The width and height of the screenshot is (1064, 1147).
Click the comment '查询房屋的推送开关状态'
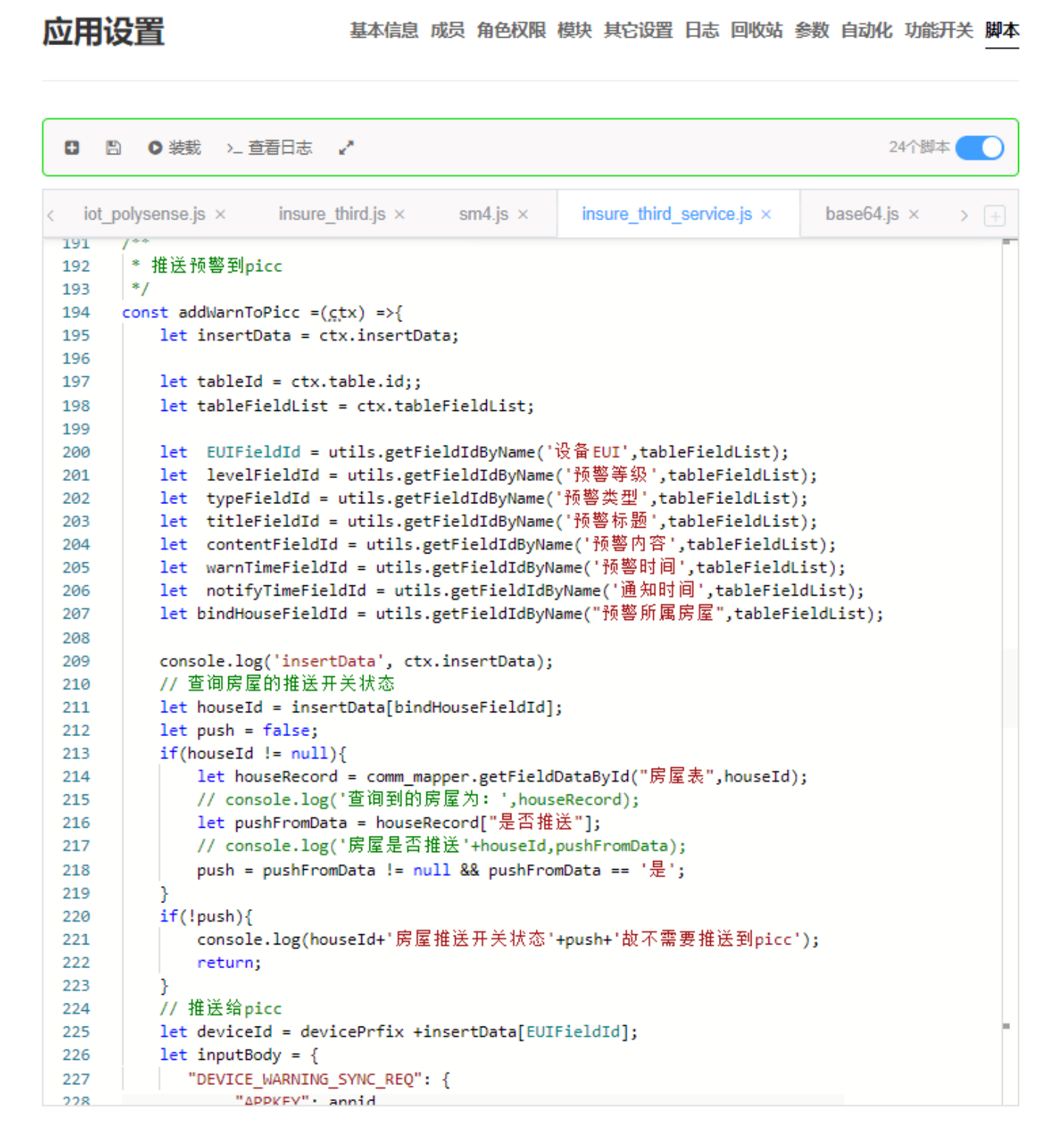(x=291, y=684)
